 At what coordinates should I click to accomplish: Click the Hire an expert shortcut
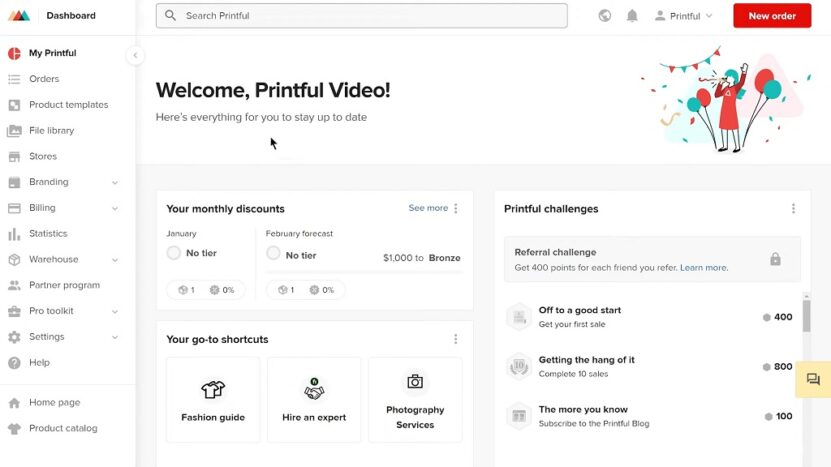pyautogui.click(x=314, y=400)
